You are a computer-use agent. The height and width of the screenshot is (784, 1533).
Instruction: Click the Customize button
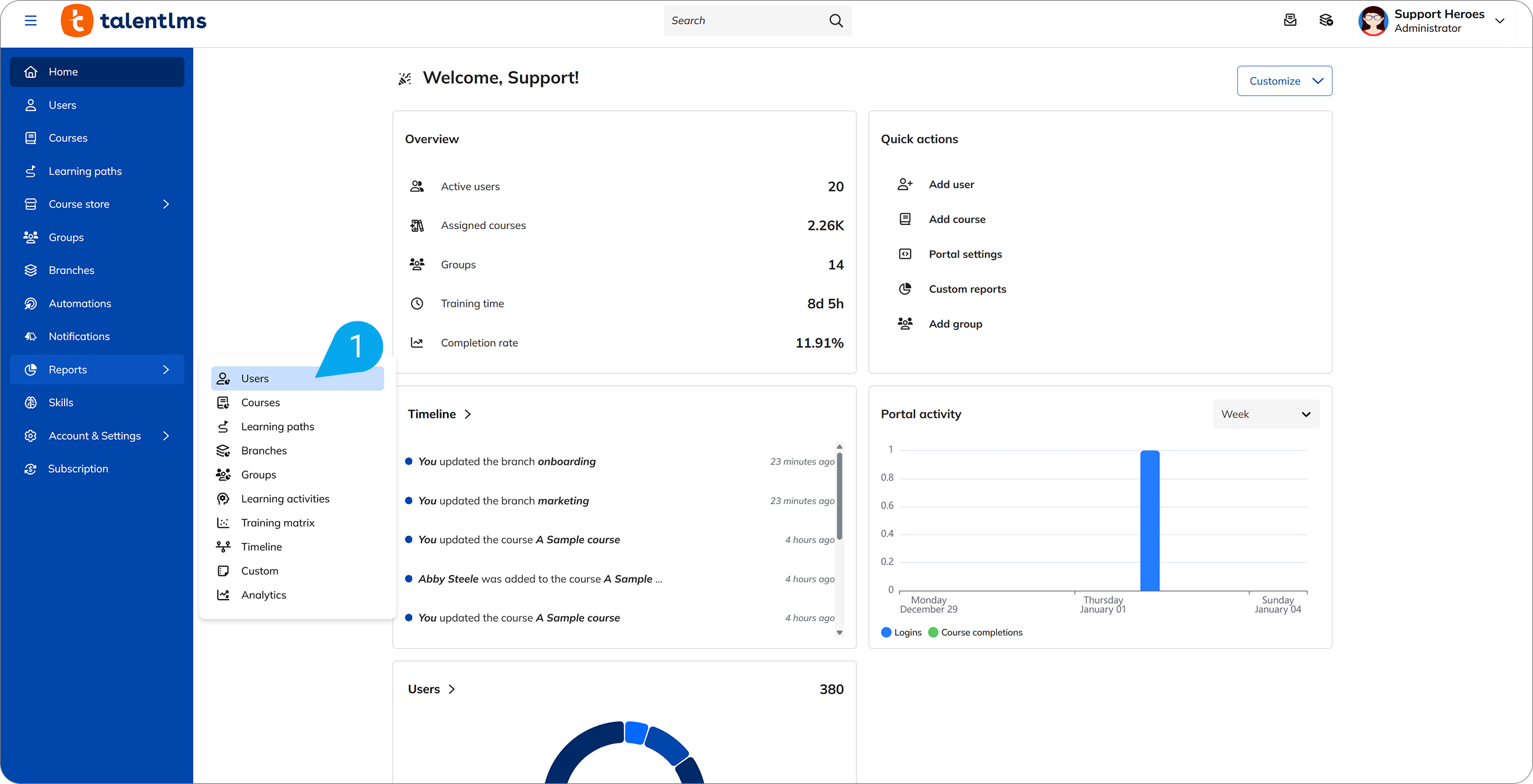pos(1284,81)
